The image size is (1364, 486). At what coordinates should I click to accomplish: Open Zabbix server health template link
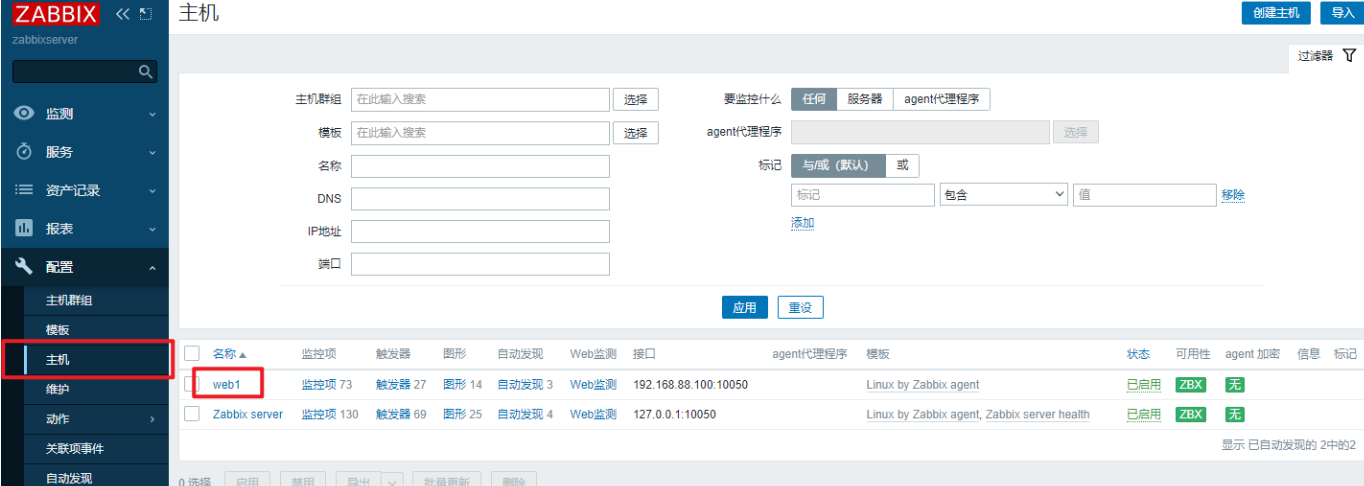point(1038,414)
